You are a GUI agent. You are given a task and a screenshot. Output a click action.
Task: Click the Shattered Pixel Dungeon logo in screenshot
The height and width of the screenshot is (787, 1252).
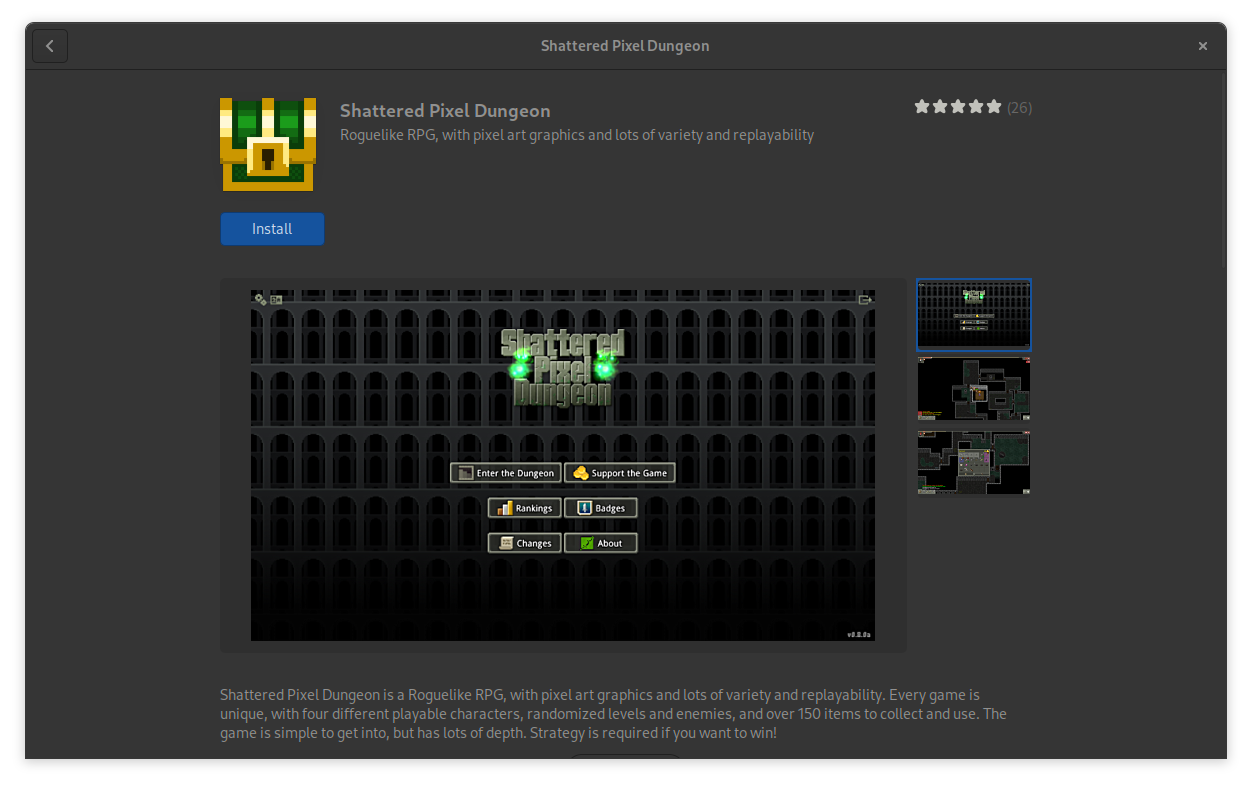click(563, 367)
